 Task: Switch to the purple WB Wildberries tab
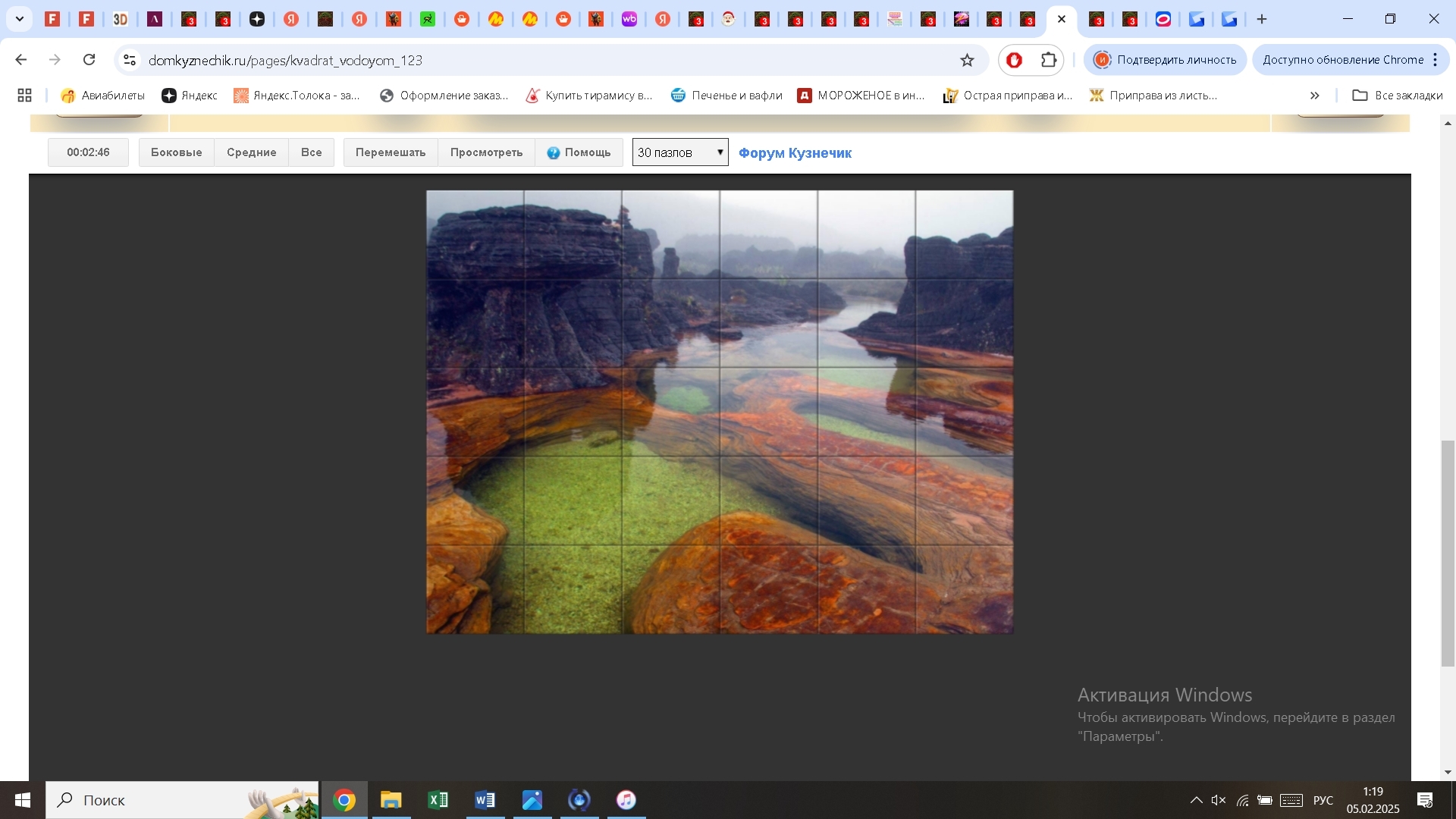click(x=629, y=19)
